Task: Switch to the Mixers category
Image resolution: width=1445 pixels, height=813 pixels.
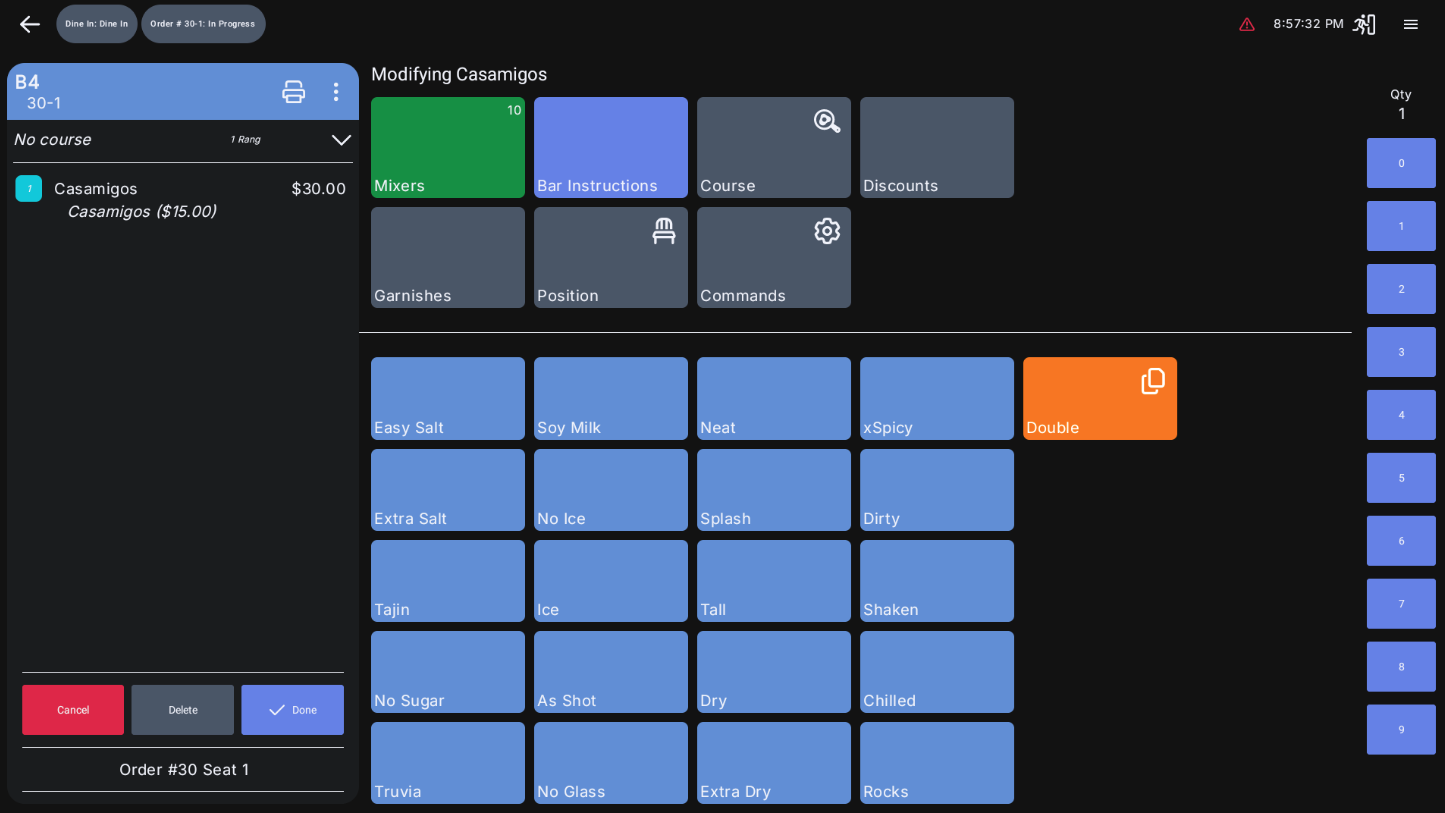Action: point(447,147)
